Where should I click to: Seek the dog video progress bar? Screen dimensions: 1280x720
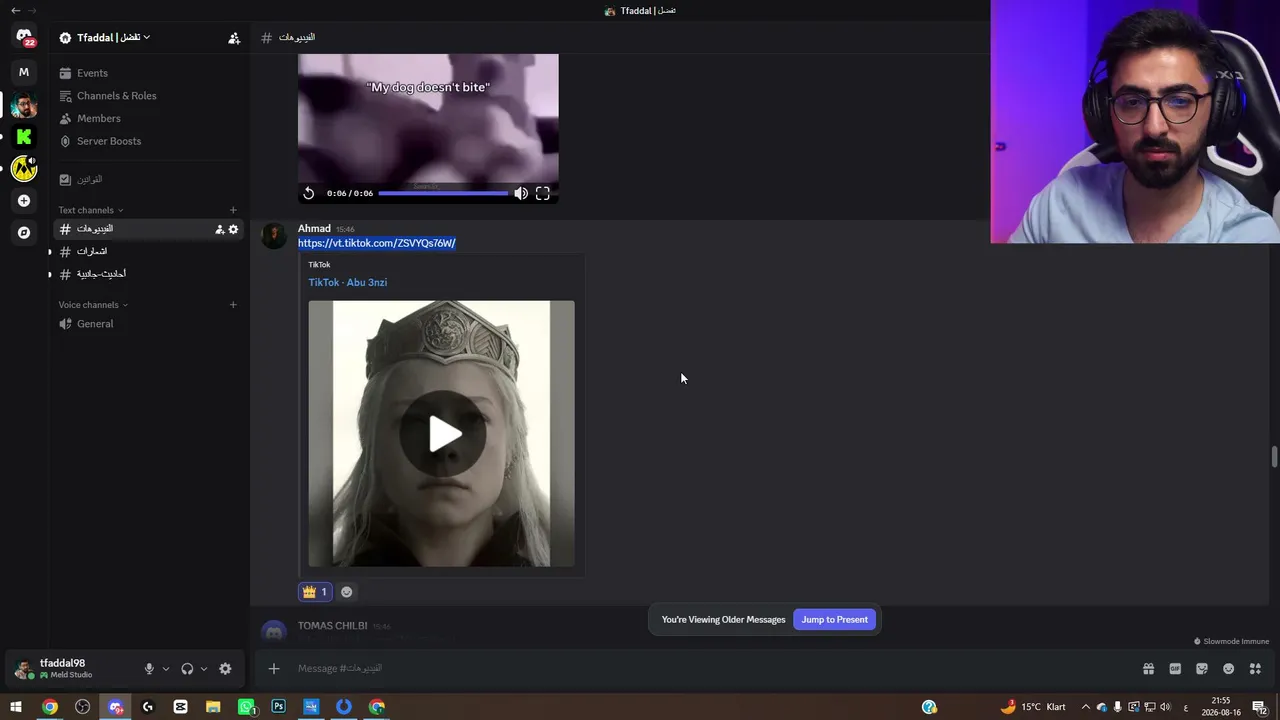tap(443, 193)
